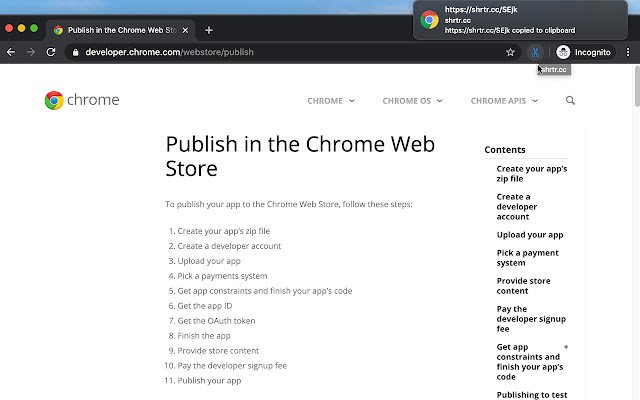The image size is (640, 400).
Task: Click step 1 Create your app's zip file
Action: tap(224, 231)
